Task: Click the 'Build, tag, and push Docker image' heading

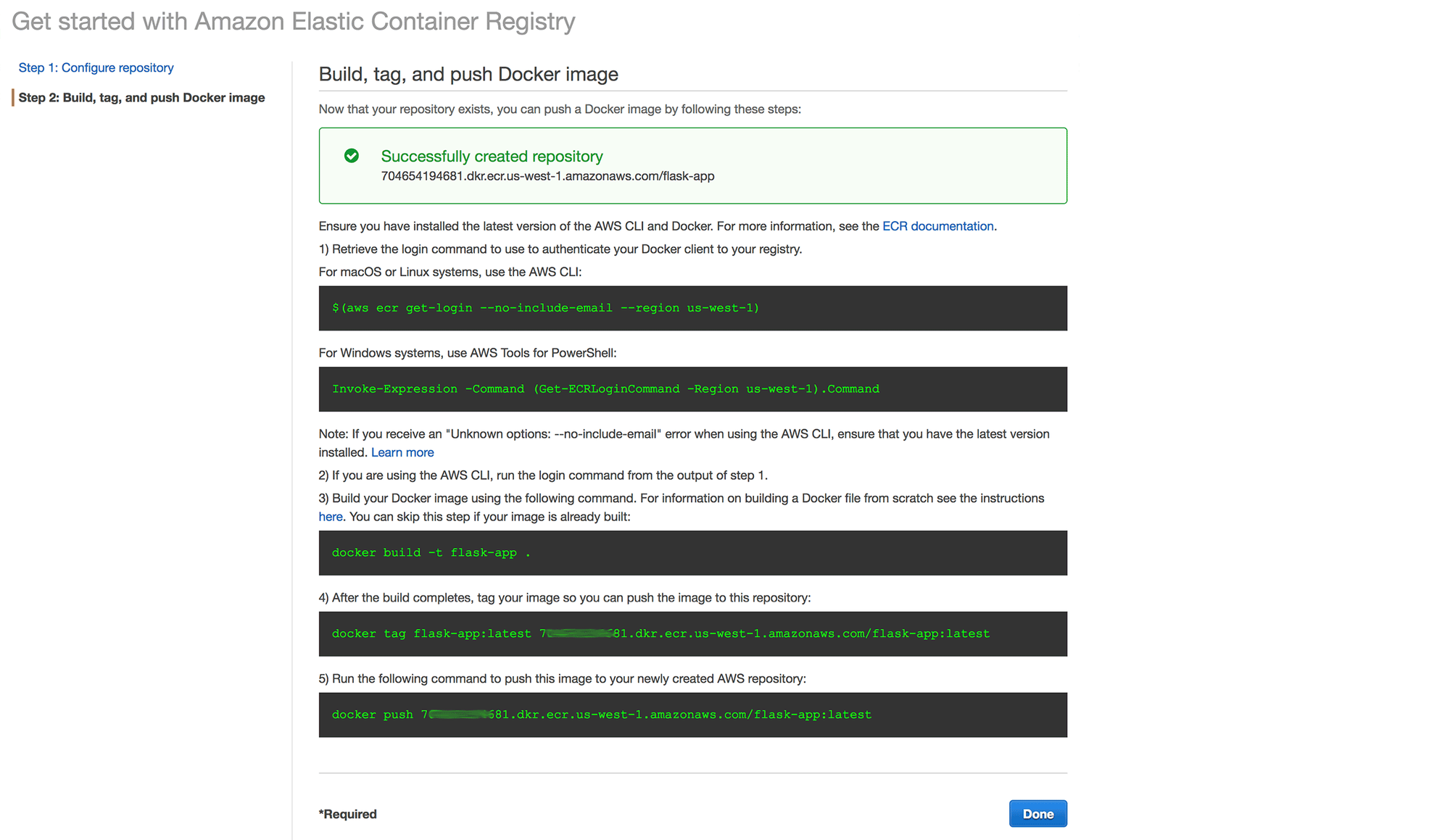Action: (468, 75)
